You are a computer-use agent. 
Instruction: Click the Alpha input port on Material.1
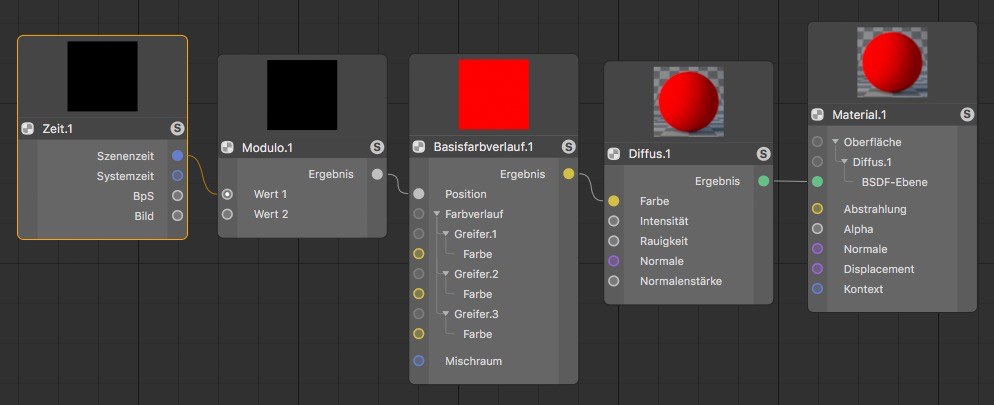click(817, 229)
